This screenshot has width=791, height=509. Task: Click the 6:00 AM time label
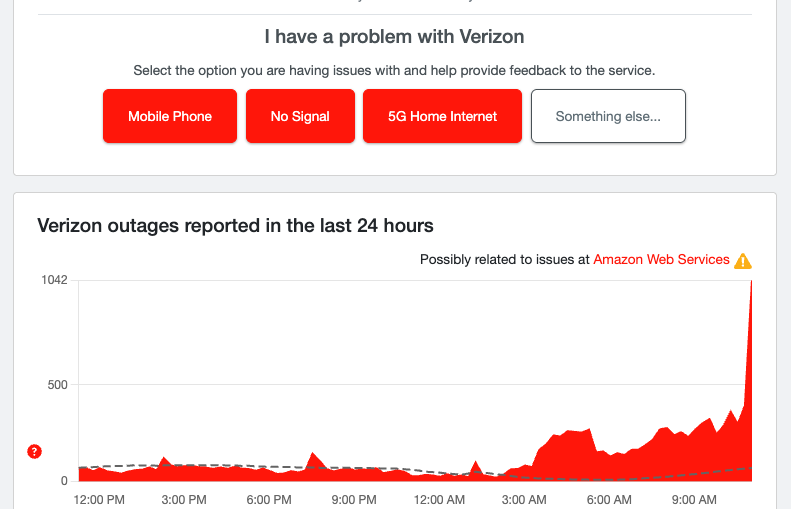(x=609, y=498)
